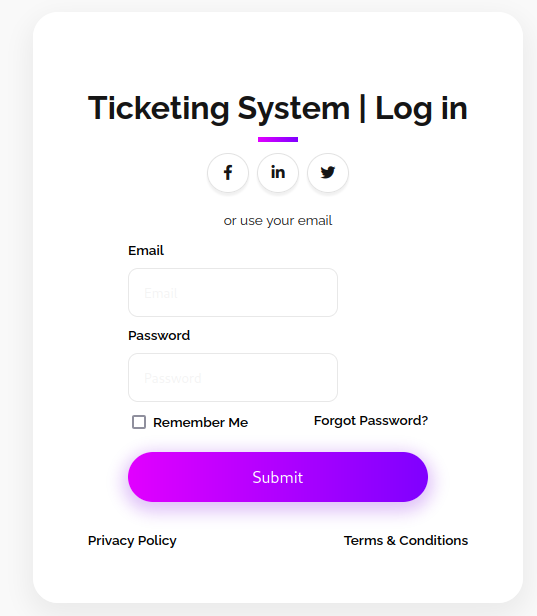Open the Terms & Conditions link
Screen dimensions: 537x616
pos(406,541)
